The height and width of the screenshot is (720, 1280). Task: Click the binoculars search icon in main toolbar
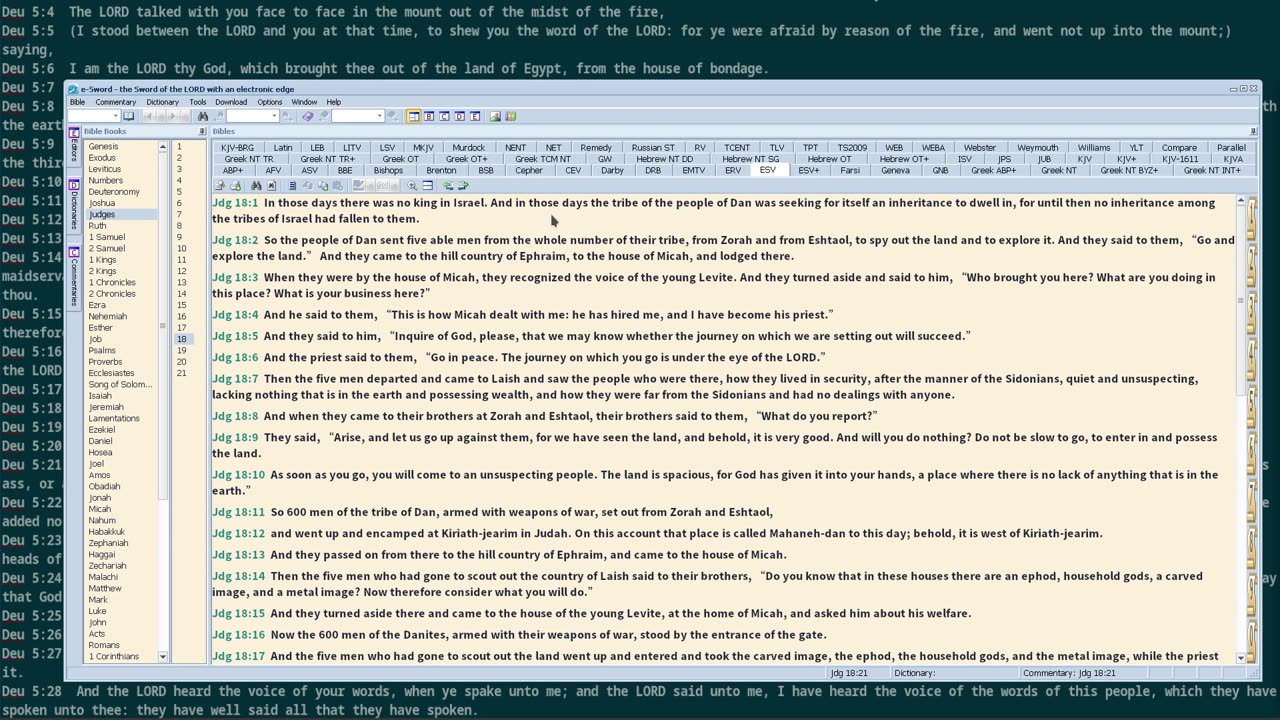[202, 116]
